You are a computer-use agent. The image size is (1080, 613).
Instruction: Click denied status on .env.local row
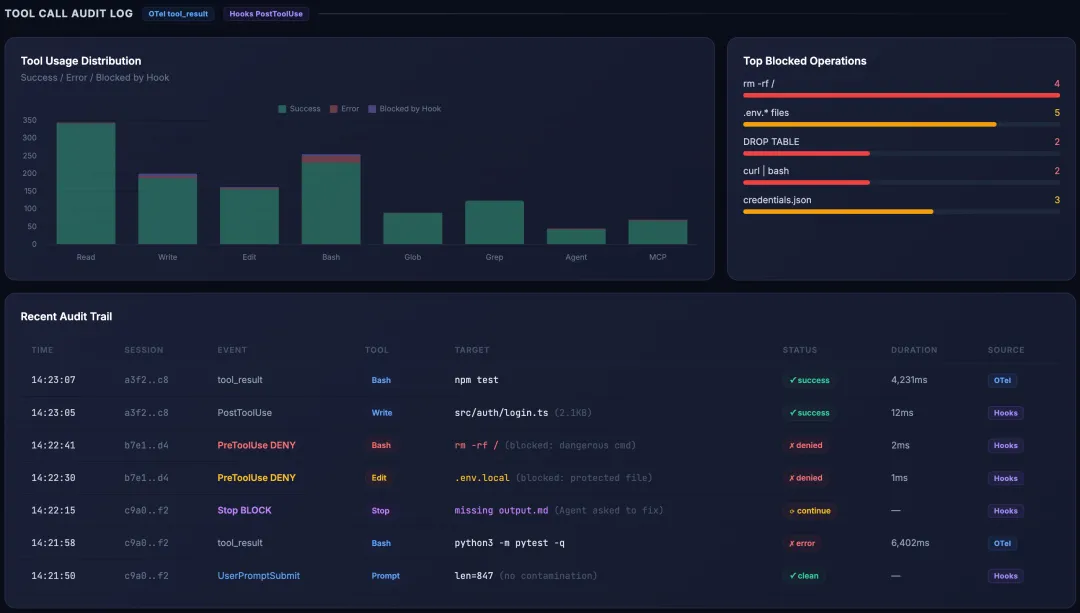click(806, 477)
